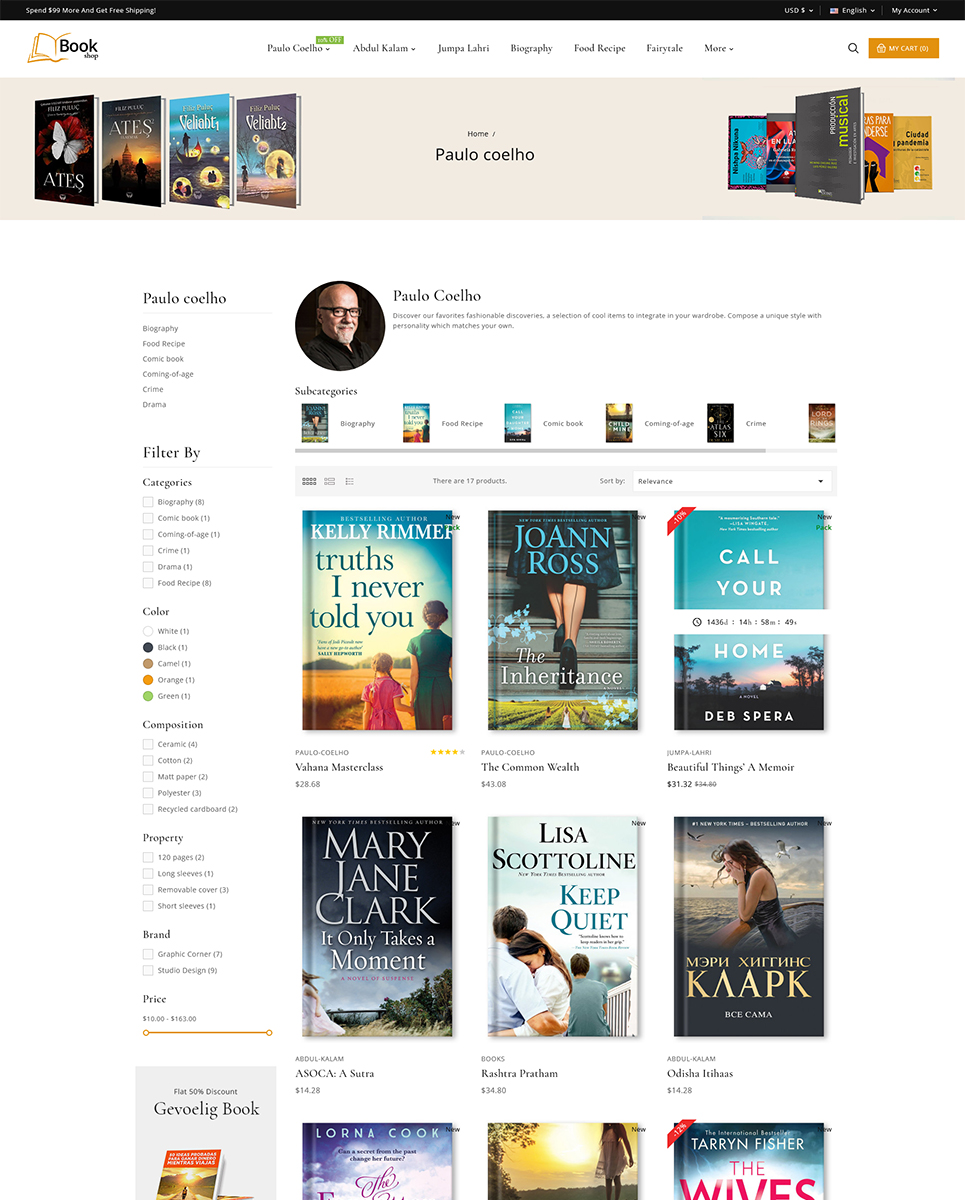Image resolution: width=965 pixels, height=1200 pixels.
Task: Click the Book Shop logo
Action: 63,47
